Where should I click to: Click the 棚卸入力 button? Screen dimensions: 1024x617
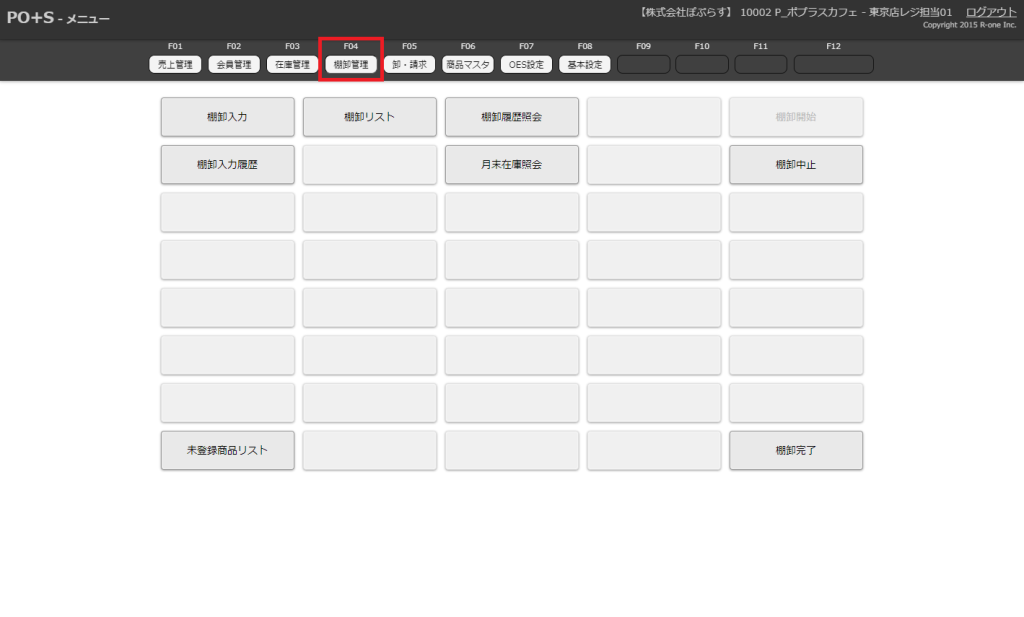tap(227, 117)
